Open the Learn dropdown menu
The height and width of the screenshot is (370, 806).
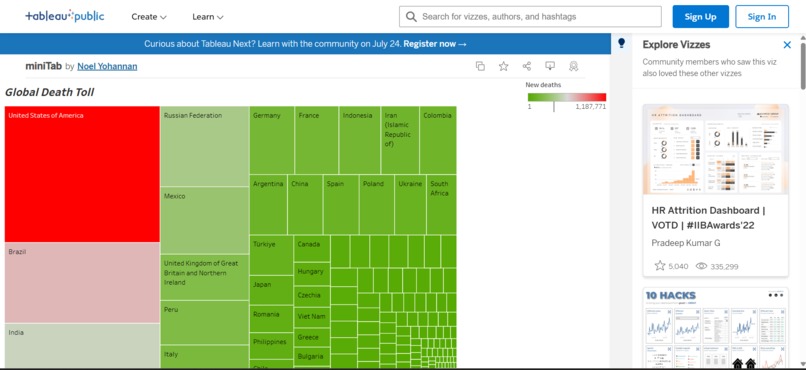click(x=208, y=17)
